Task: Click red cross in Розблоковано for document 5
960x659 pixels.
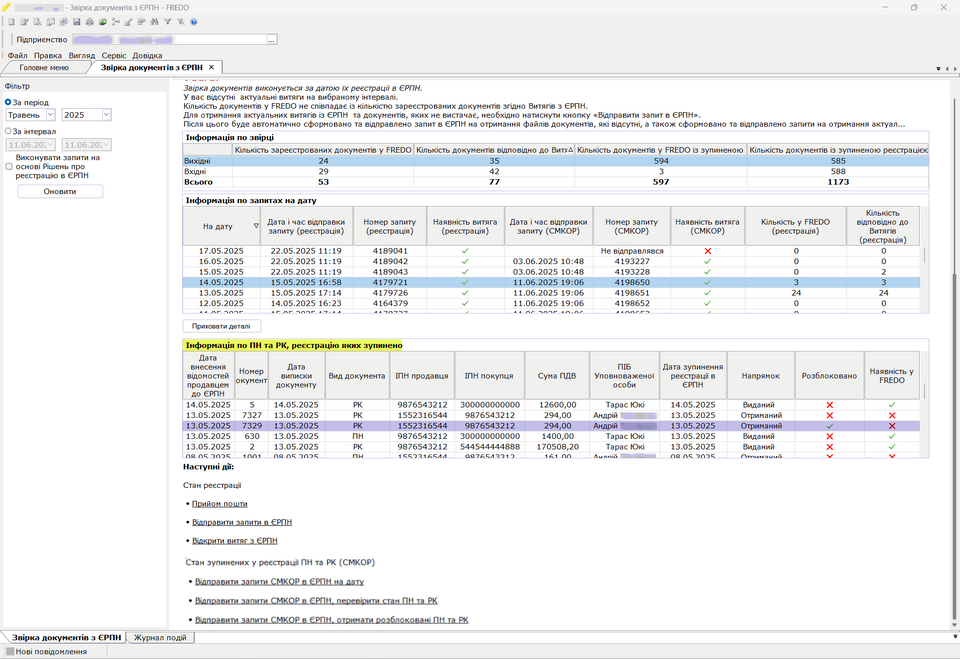Action: click(830, 405)
